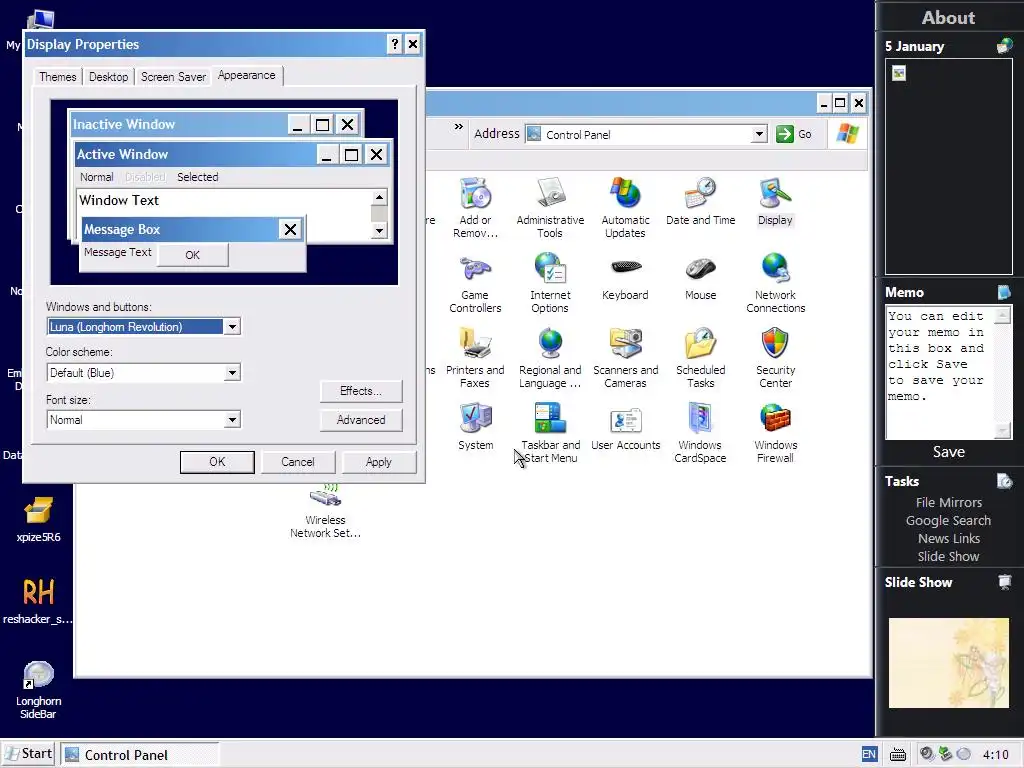
Task: Open Automatic Updates icon
Action: pyautogui.click(x=625, y=208)
